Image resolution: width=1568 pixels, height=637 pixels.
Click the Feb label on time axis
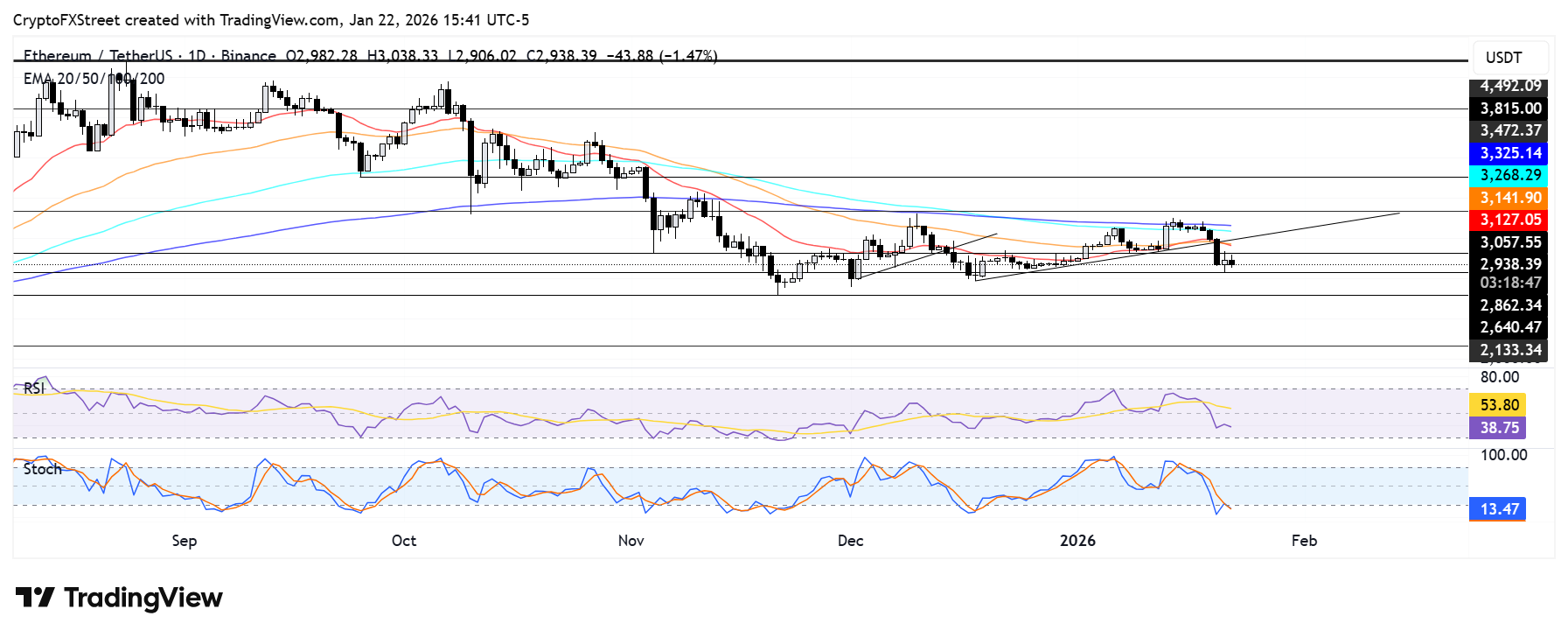[x=1304, y=541]
